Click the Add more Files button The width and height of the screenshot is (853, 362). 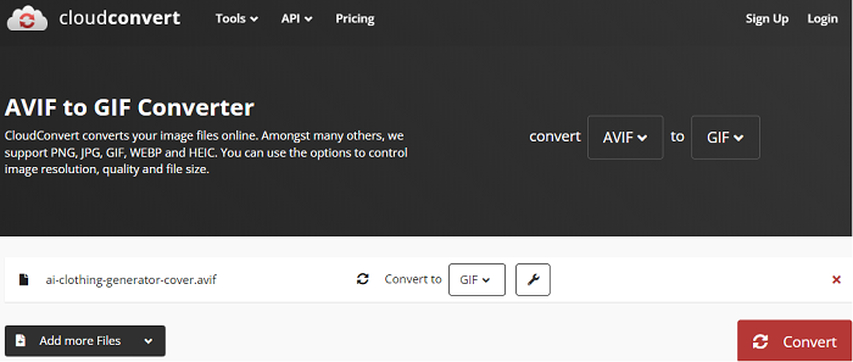pos(85,341)
